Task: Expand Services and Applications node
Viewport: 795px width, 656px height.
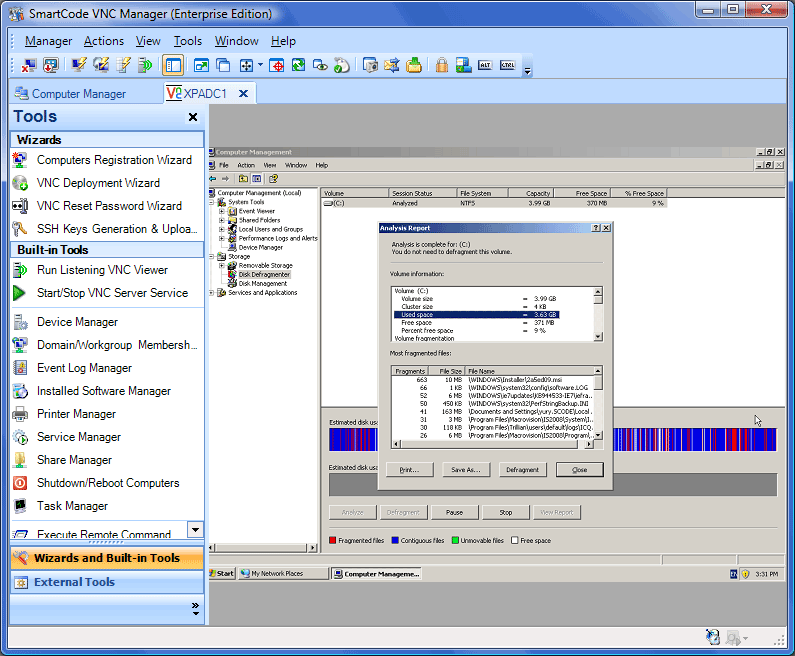Action: [212, 293]
